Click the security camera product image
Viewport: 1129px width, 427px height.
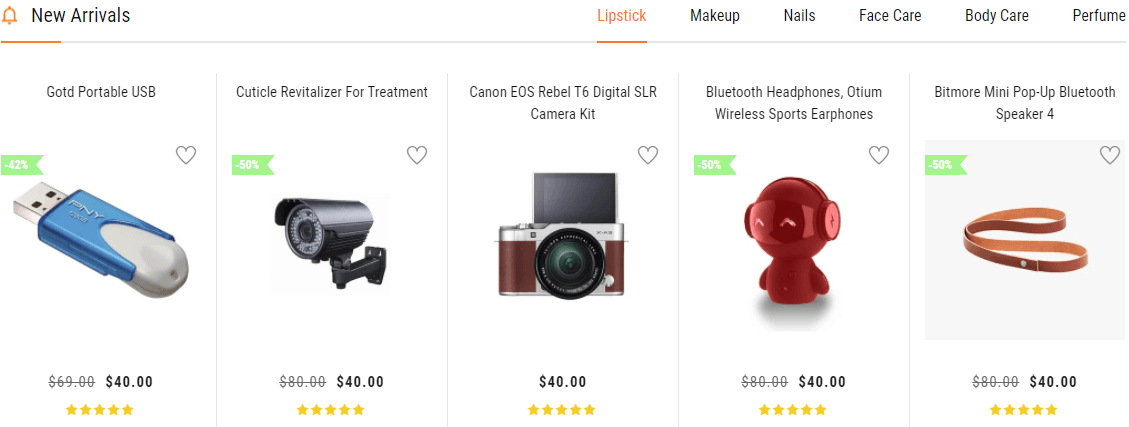(330, 243)
